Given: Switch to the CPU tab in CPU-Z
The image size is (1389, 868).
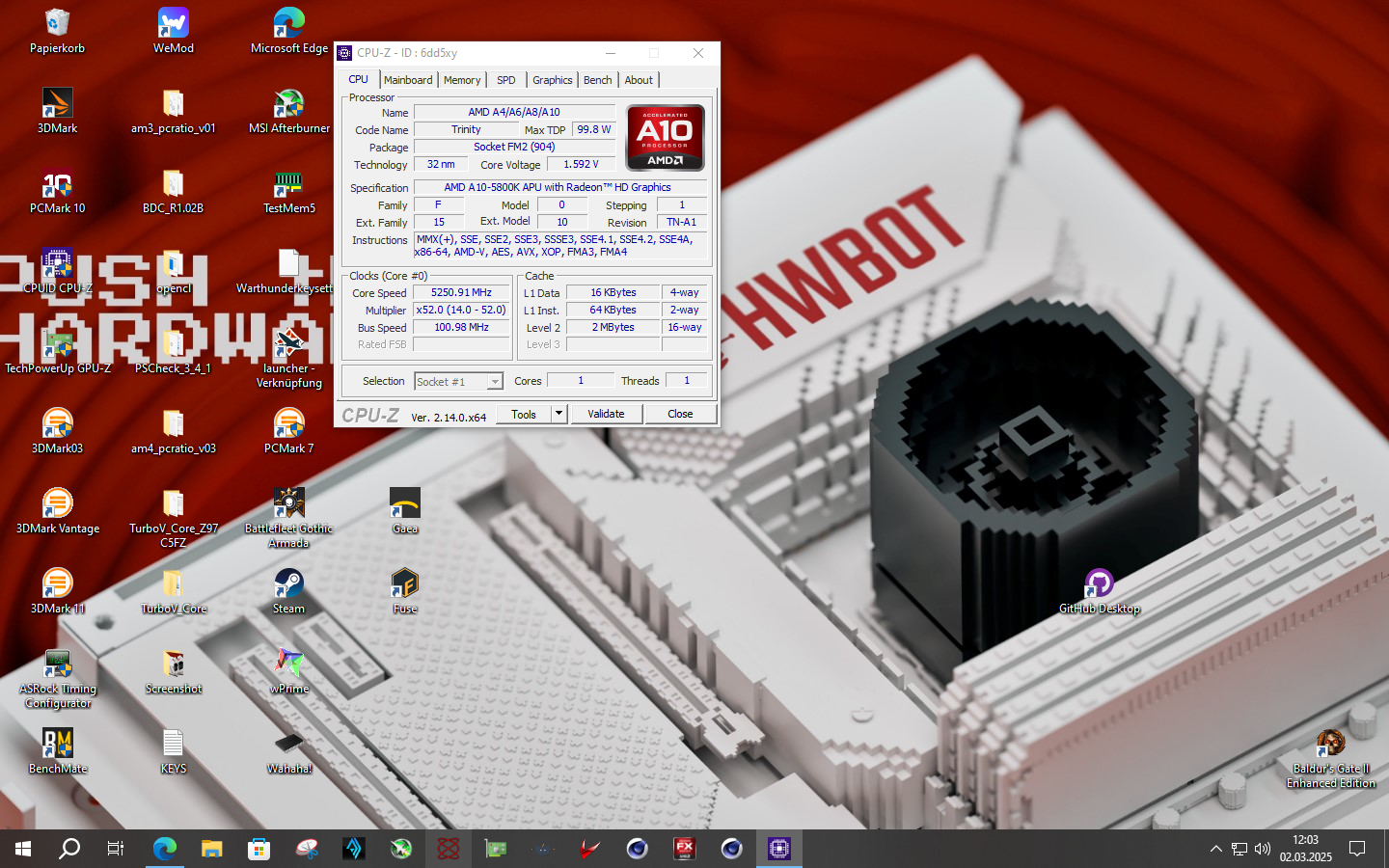Looking at the screenshot, I should [x=358, y=79].
